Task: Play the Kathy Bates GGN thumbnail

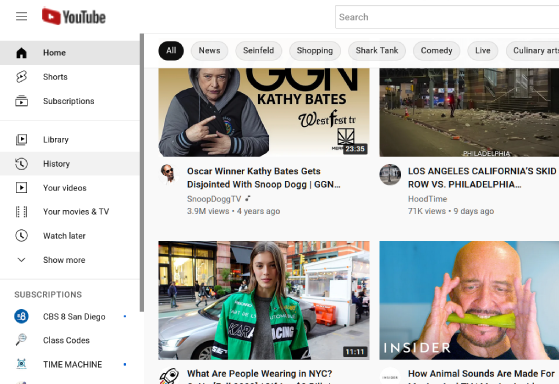Action: tap(264, 112)
